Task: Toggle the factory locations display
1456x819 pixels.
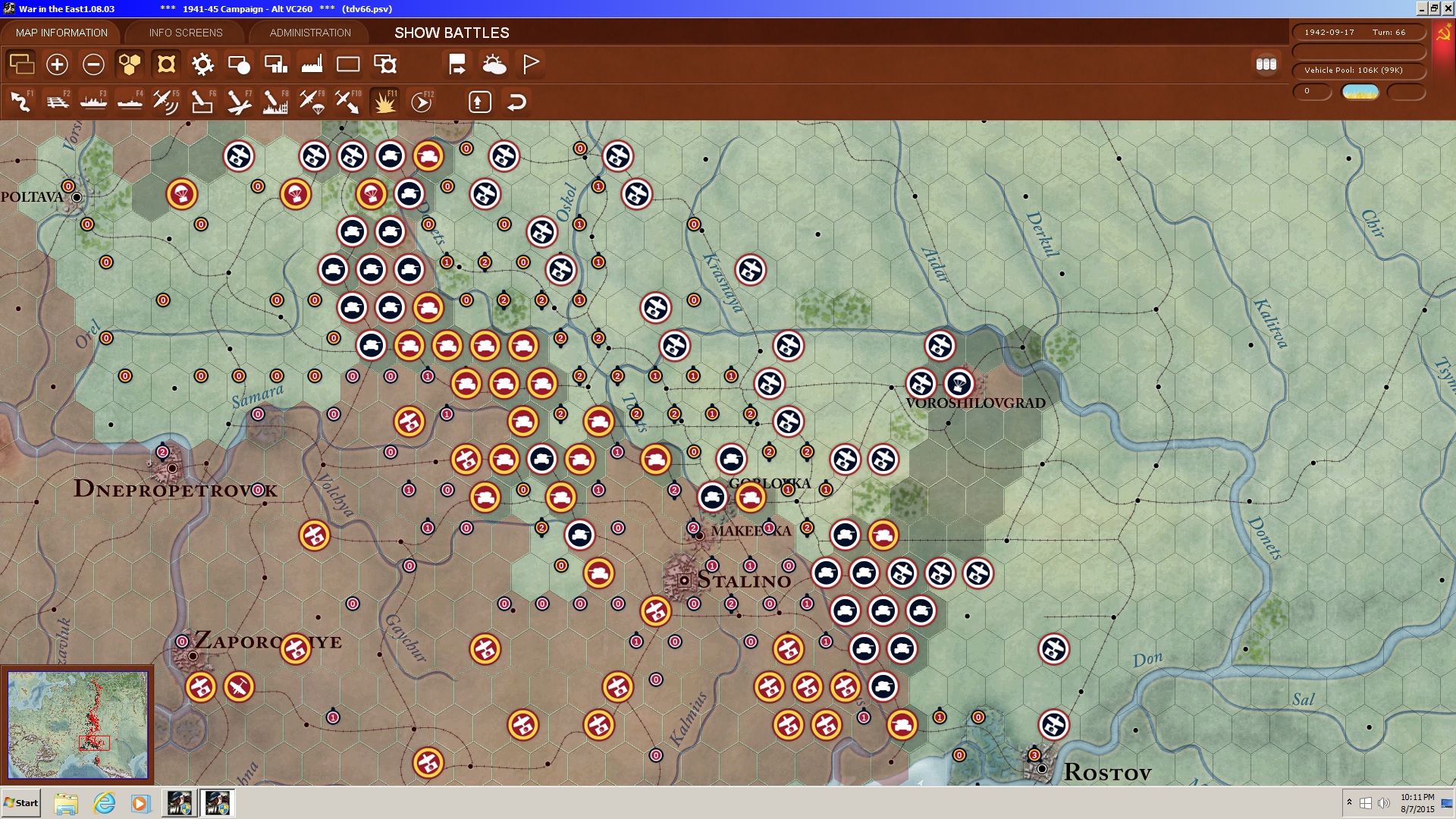Action: 312,64
